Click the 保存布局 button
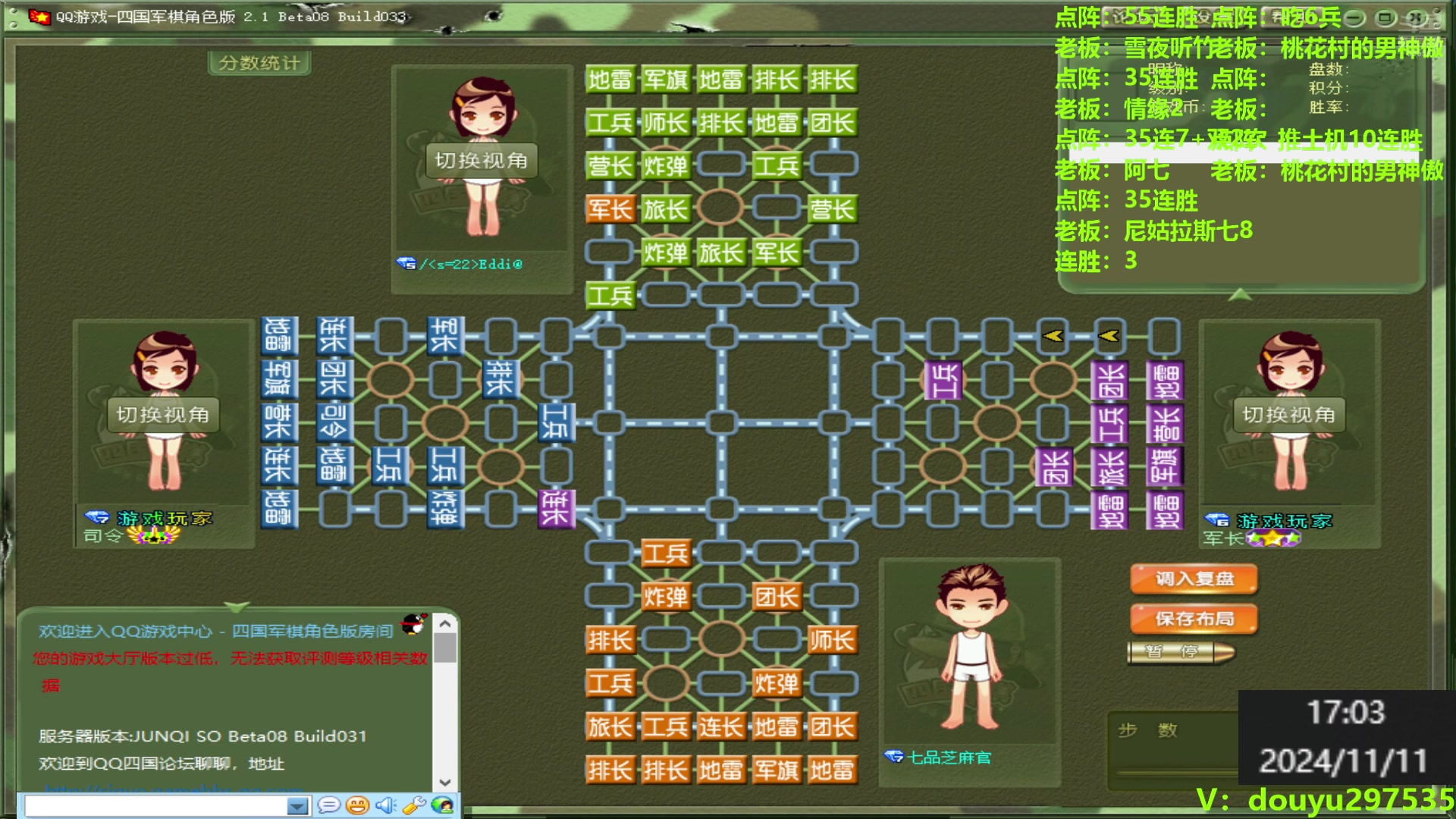This screenshot has height=819, width=1456. click(x=1194, y=619)
